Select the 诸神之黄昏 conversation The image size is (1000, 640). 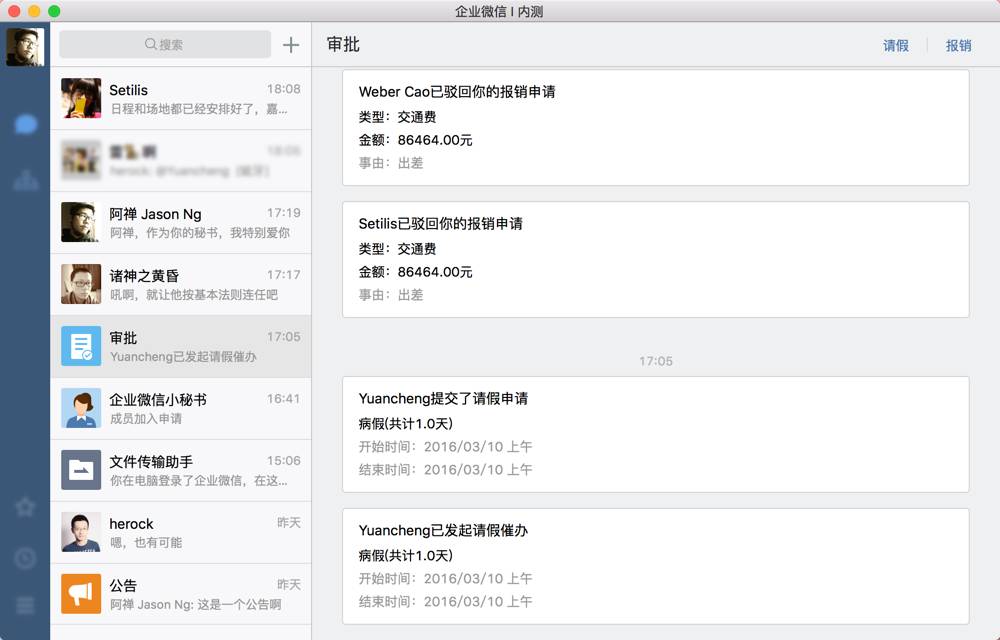pos(181,284)
